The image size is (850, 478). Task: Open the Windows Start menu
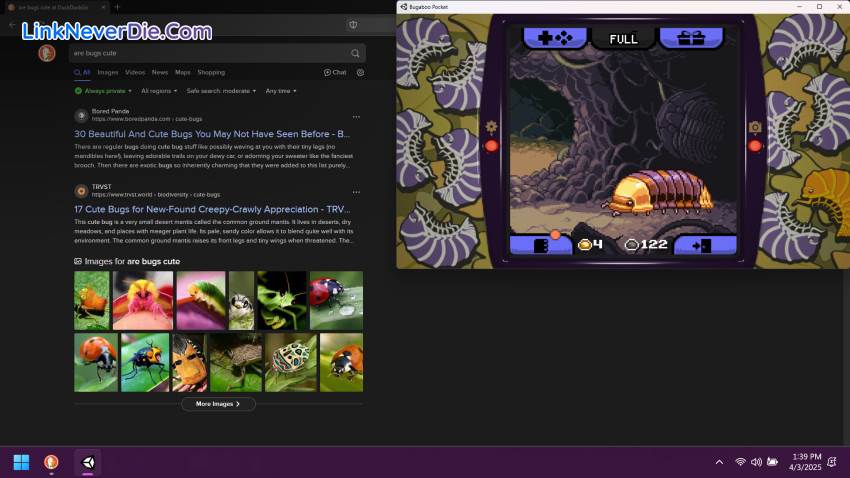(21, 462)
